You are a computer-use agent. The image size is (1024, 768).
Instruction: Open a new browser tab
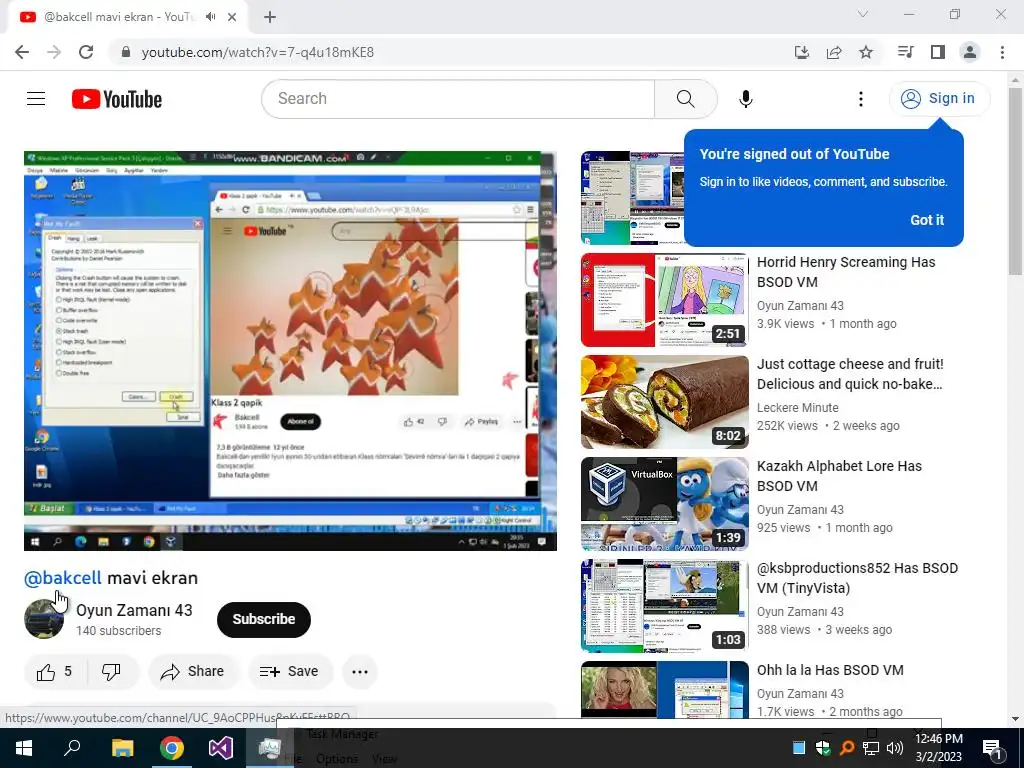pos(270,17)
